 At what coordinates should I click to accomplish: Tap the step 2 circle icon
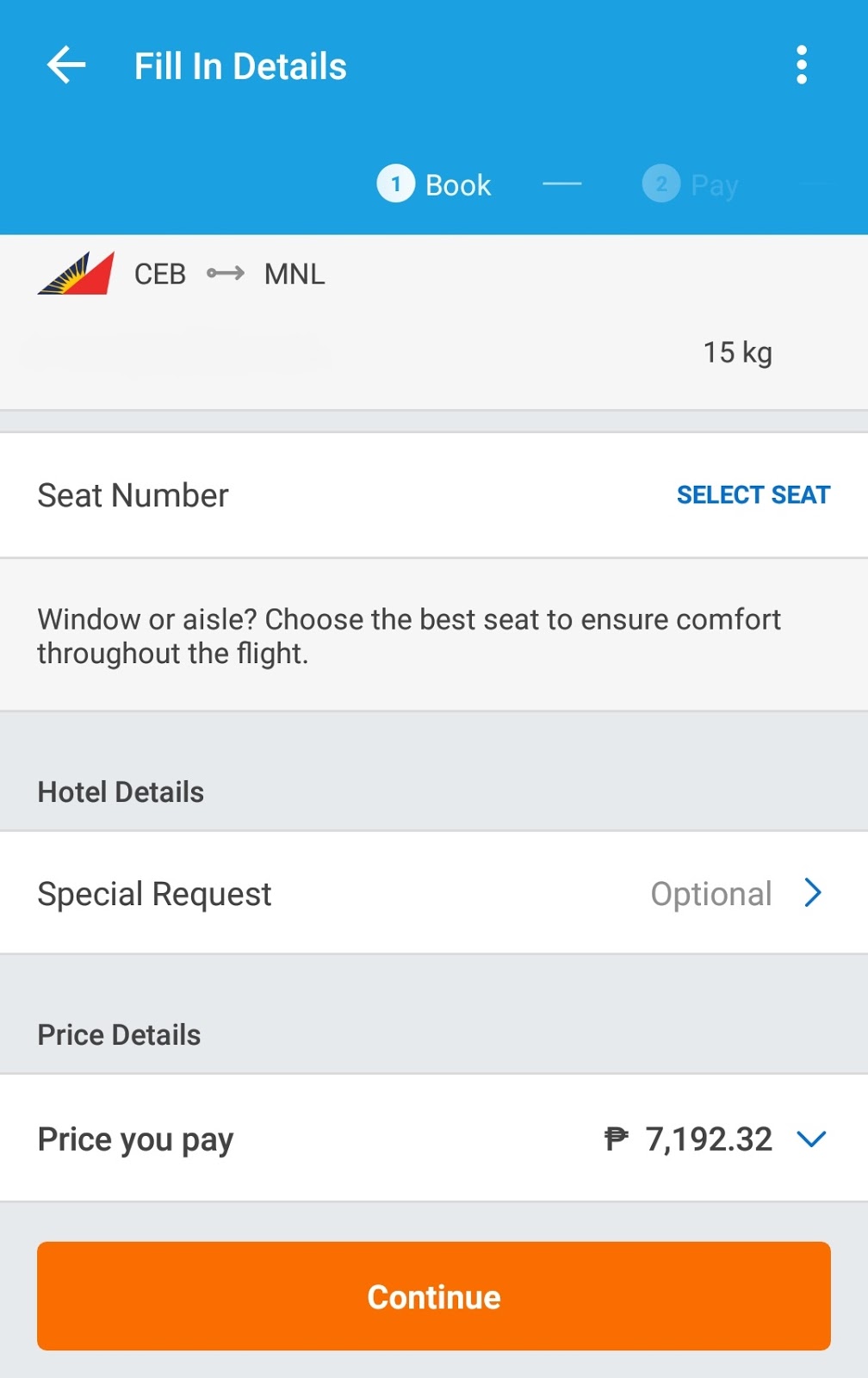(x=661, y=184)
